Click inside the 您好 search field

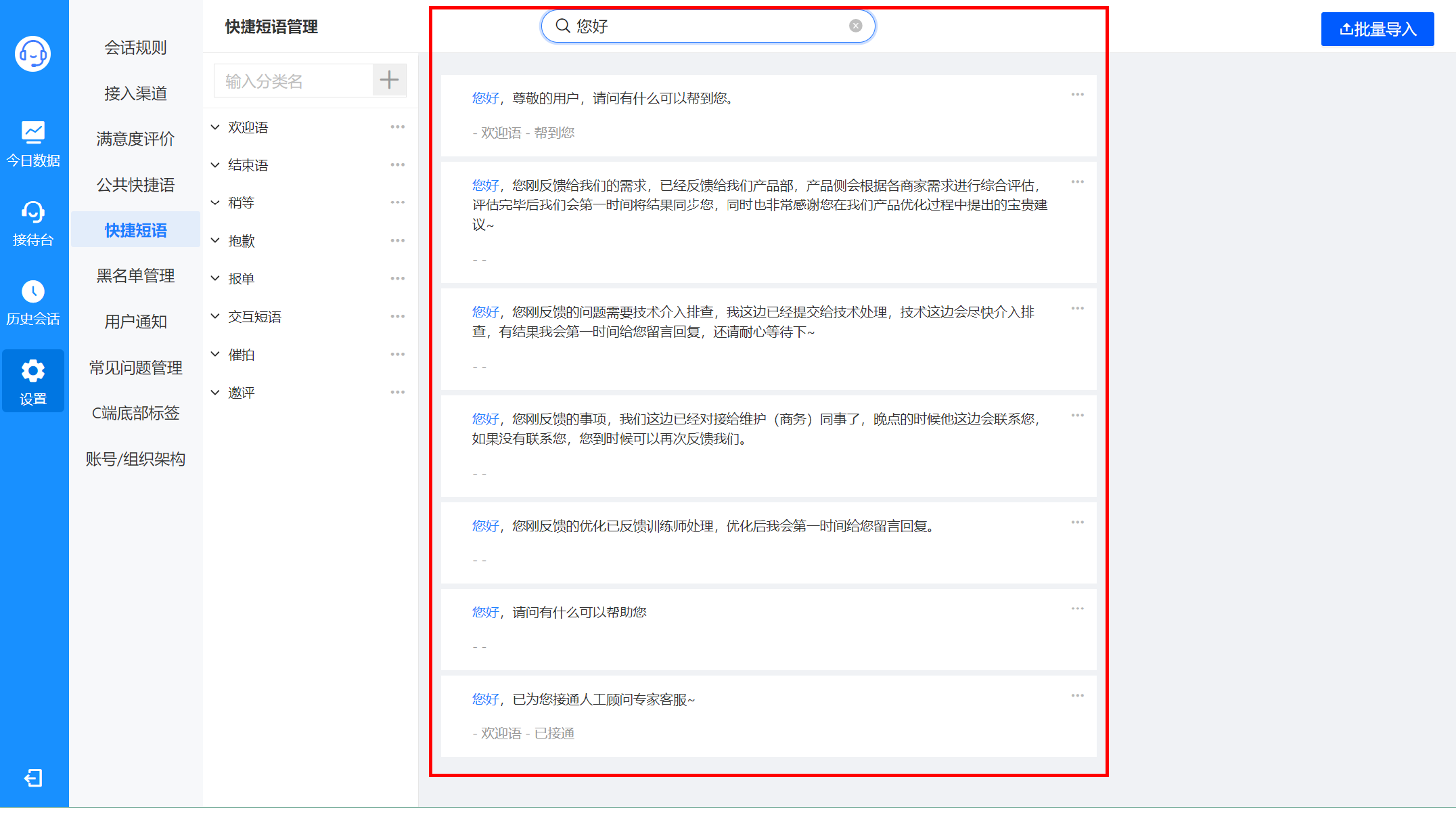708,26
